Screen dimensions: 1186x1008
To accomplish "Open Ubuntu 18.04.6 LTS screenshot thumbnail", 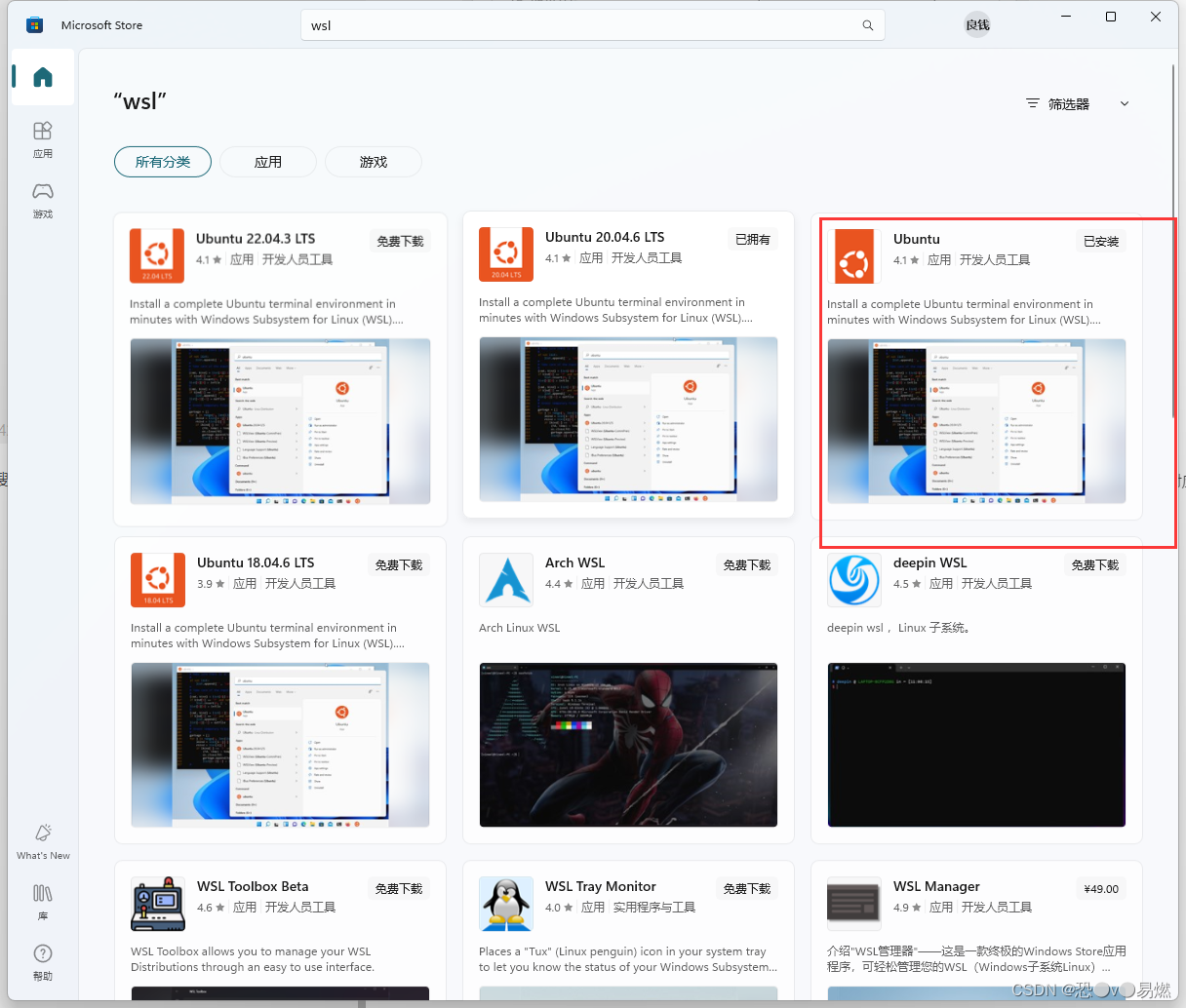I will click(280, 745).
